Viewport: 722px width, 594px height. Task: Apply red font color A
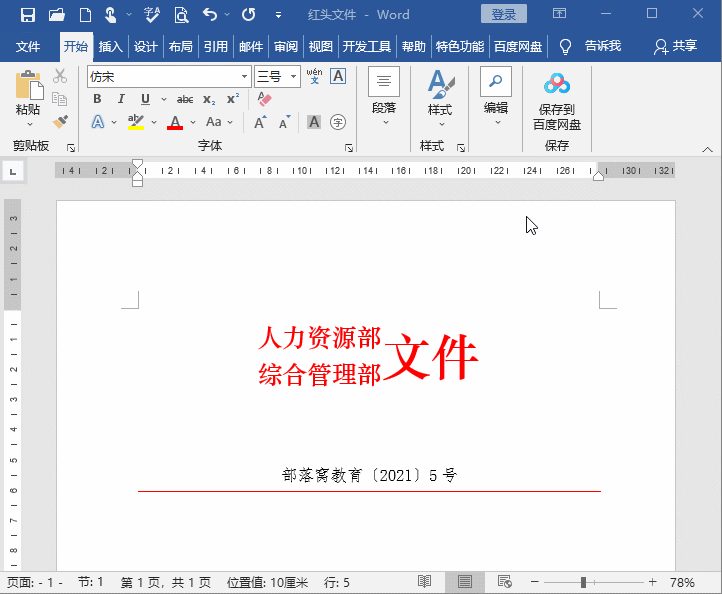(175, 122)
